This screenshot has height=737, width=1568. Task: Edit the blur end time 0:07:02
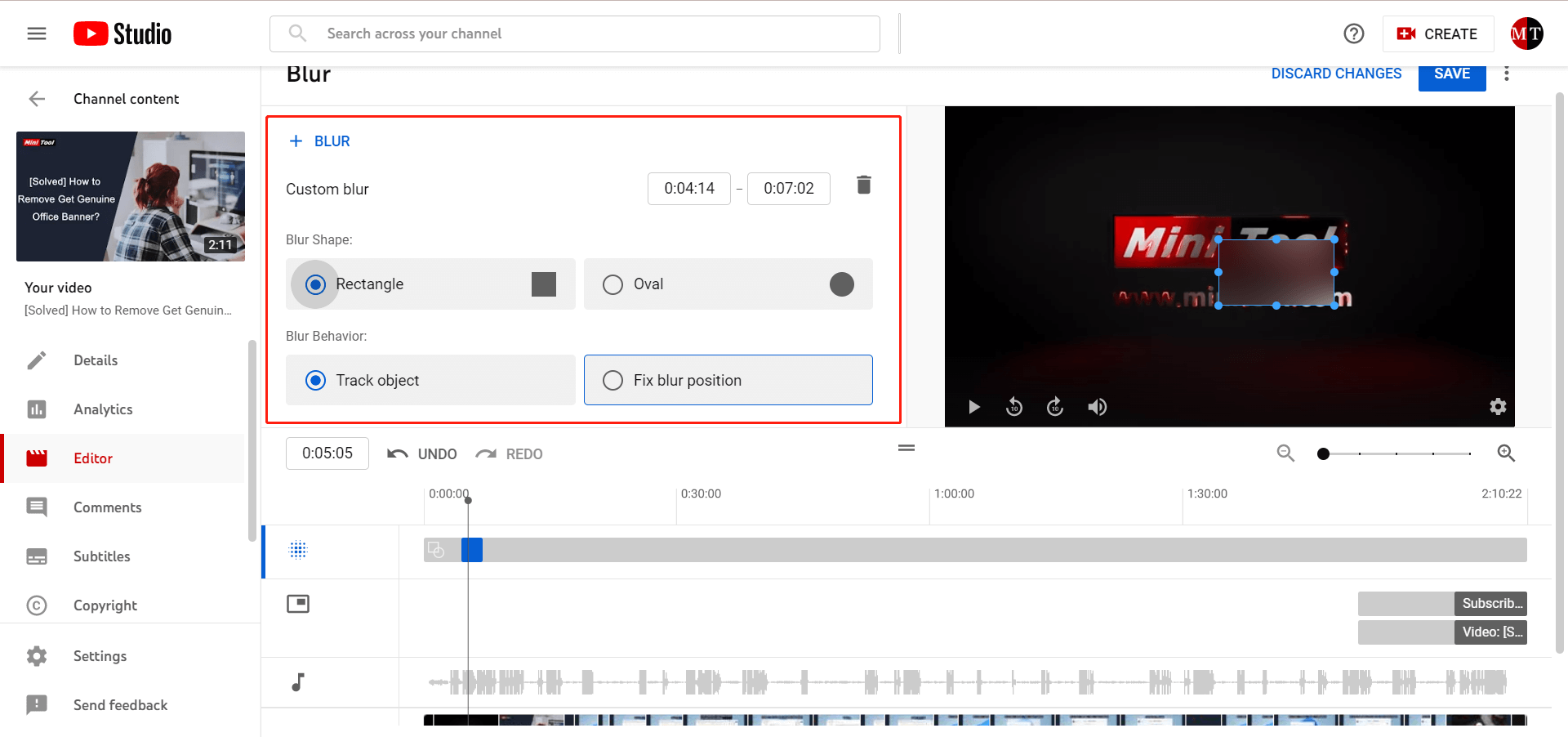coord(789,189)
